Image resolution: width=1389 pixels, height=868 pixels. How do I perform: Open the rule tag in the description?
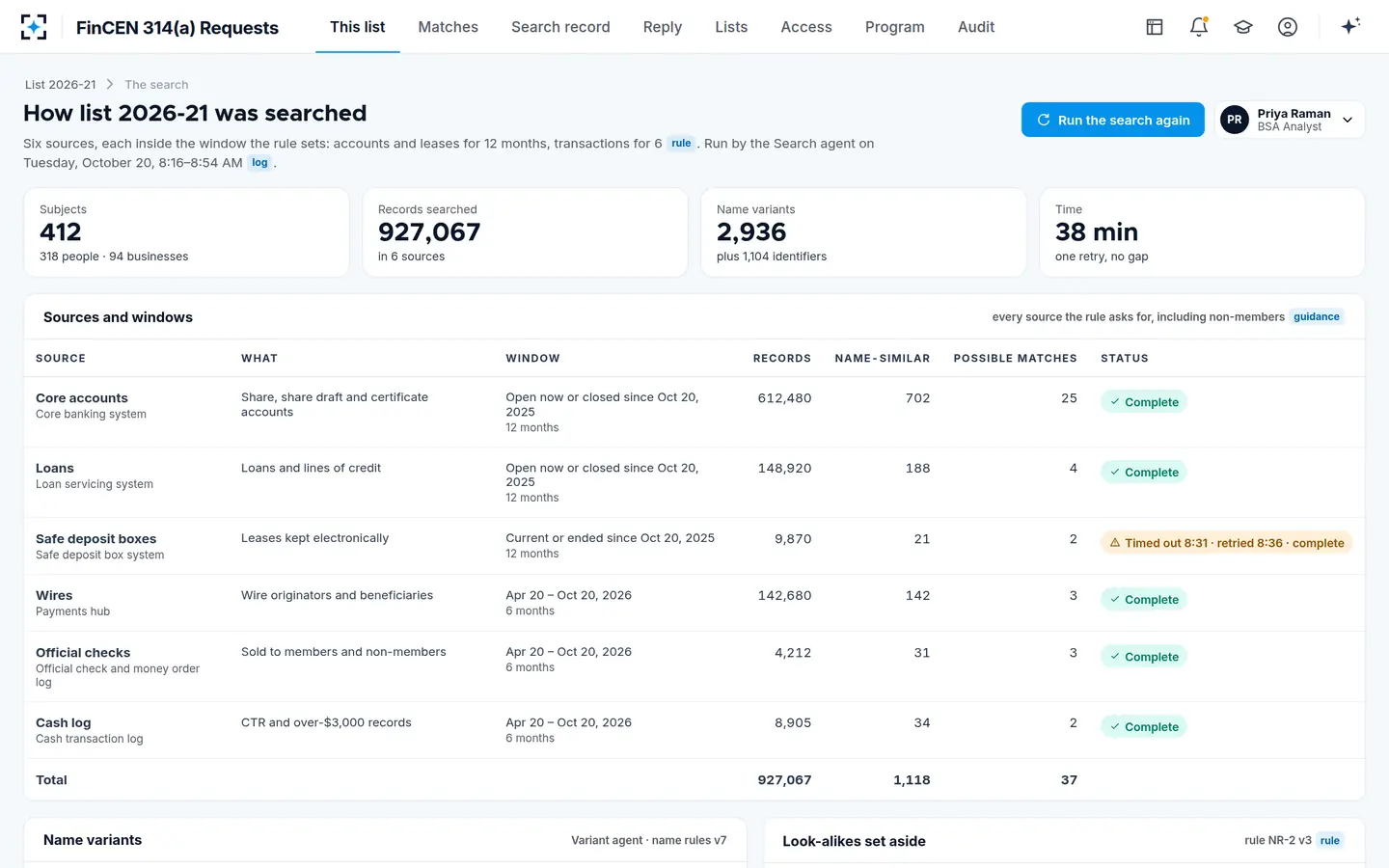(681, 144)
